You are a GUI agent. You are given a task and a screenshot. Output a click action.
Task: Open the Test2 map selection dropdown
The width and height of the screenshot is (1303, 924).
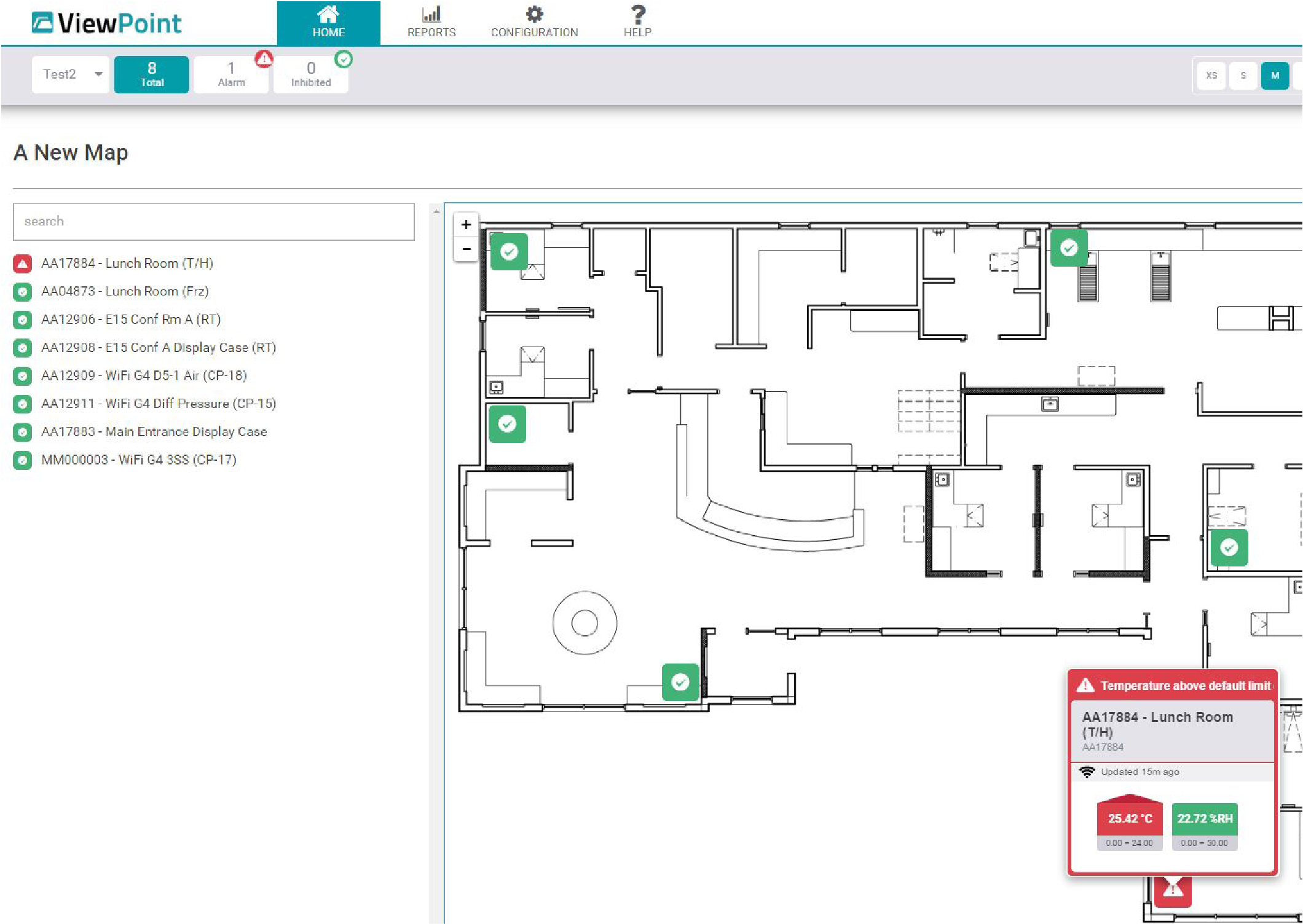pos(69,74)
